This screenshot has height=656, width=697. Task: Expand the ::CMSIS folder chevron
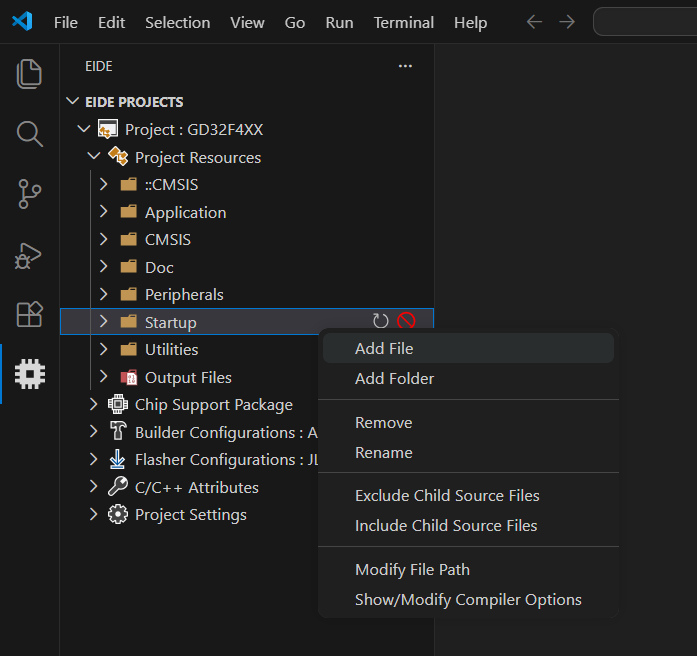point(104,184)
